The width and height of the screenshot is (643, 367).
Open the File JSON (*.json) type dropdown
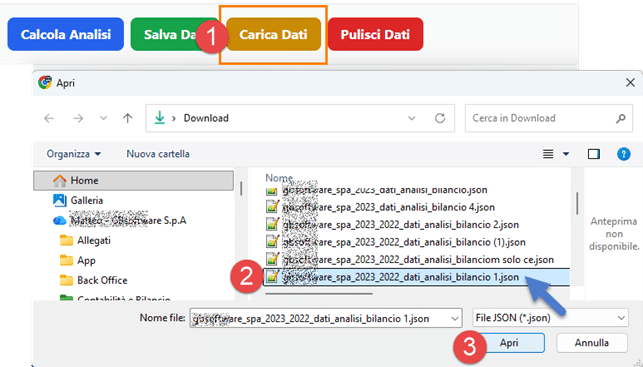550,318
